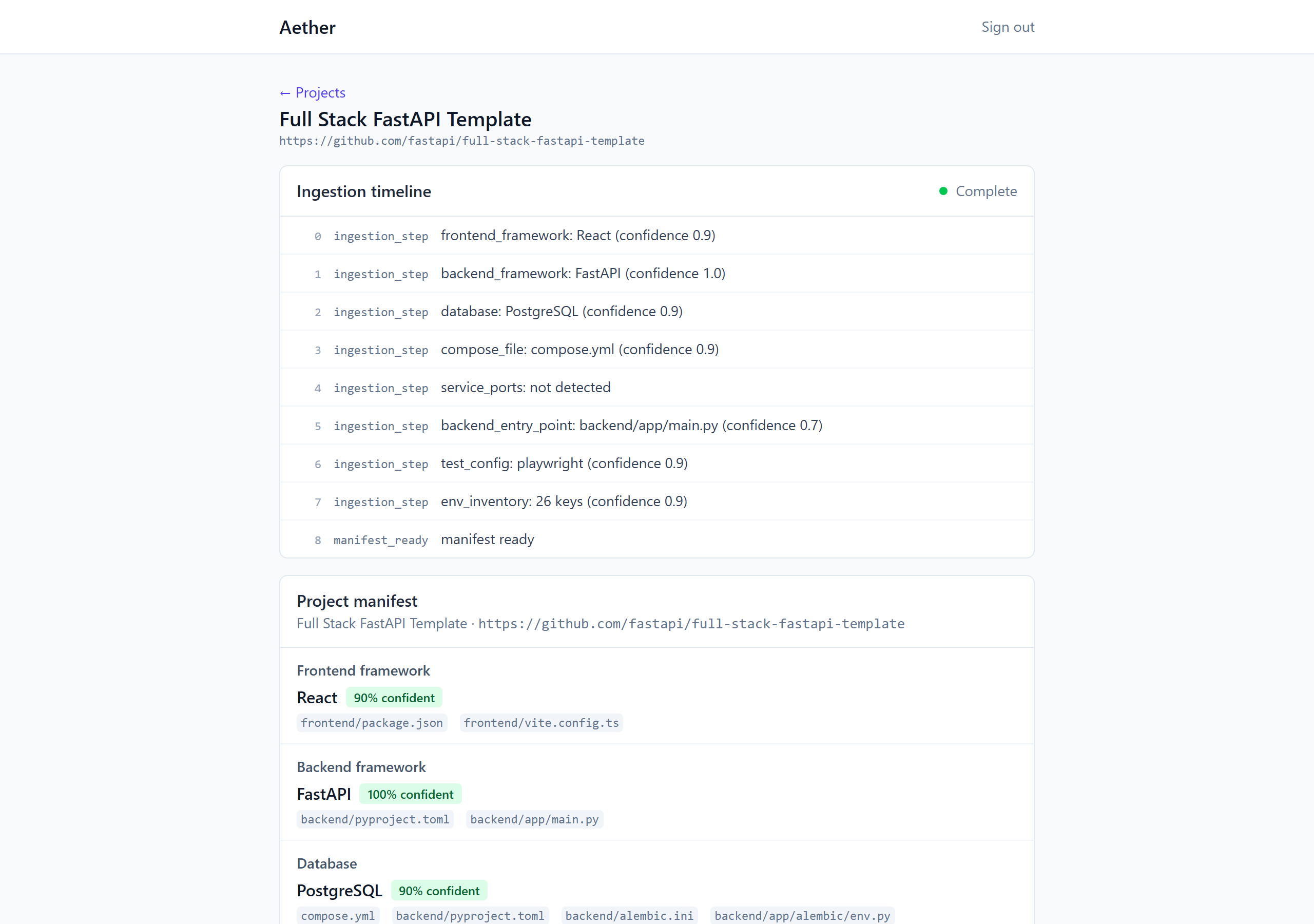The height and width of the screenshot is (924, 1314).
Task: Click the Ingestion timeline heading
Action: click(x=364, y=191)
